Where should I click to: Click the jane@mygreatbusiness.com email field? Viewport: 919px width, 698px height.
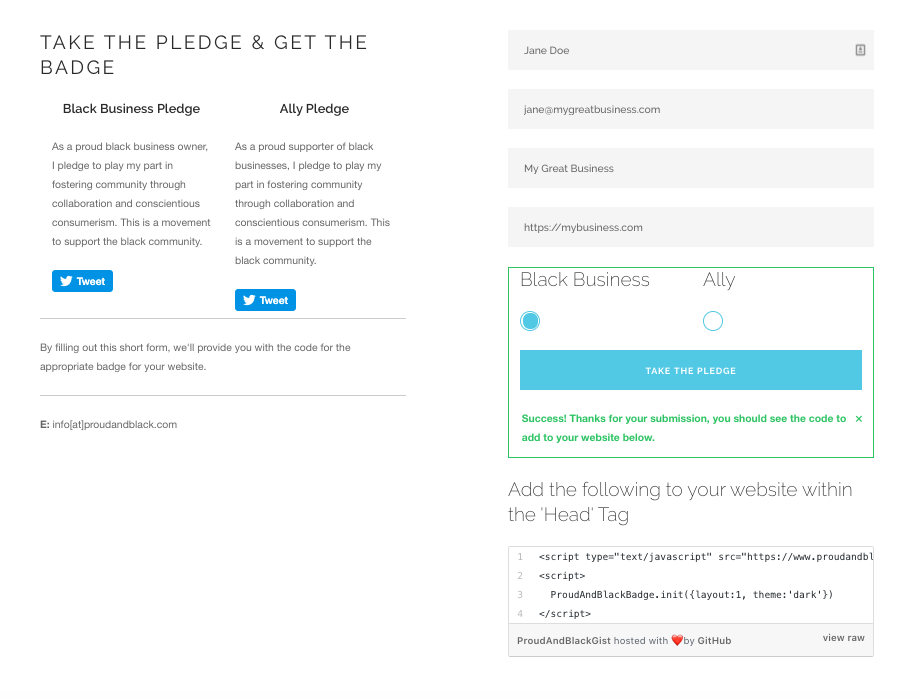690,109
